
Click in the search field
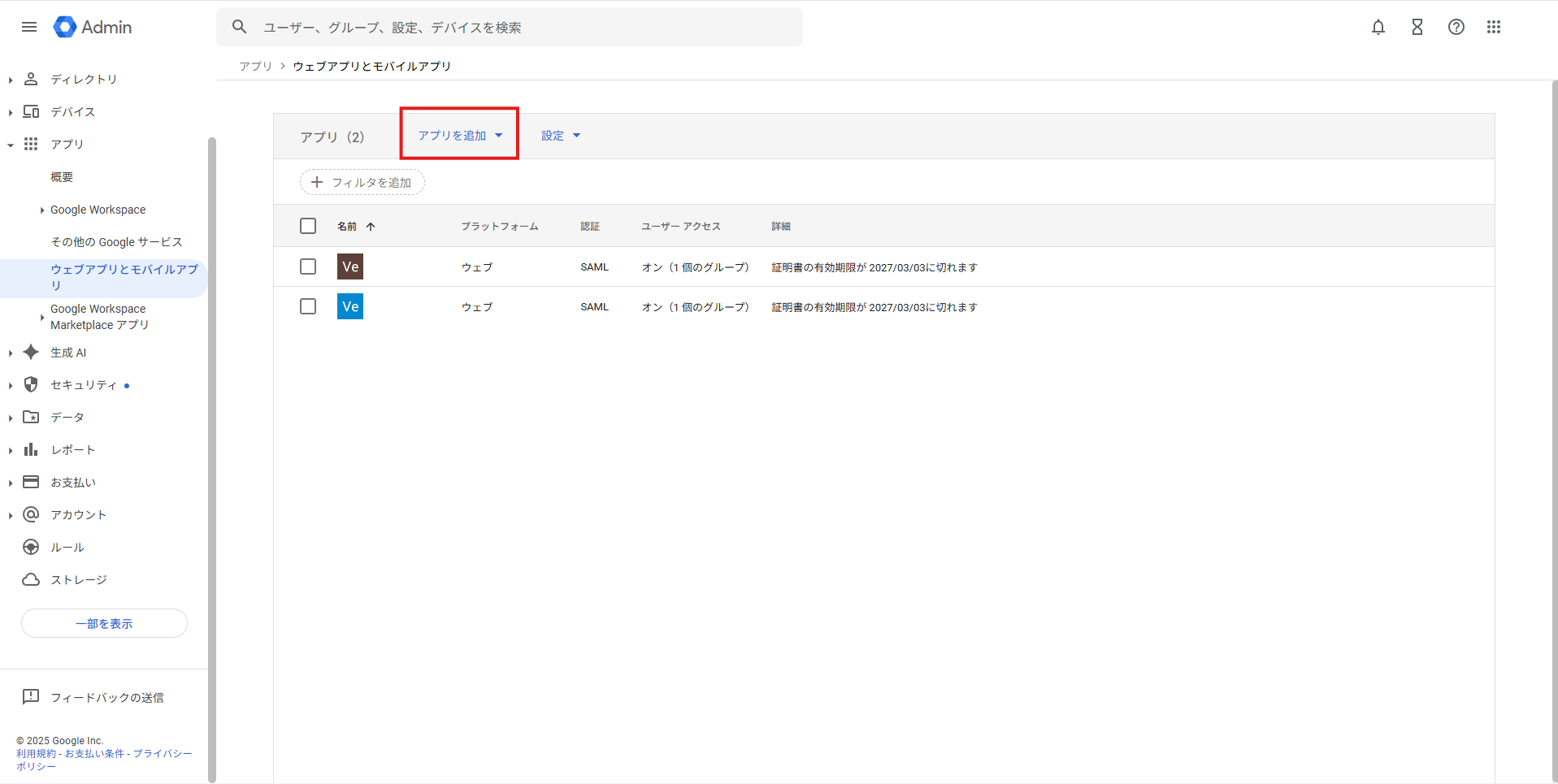510,27
